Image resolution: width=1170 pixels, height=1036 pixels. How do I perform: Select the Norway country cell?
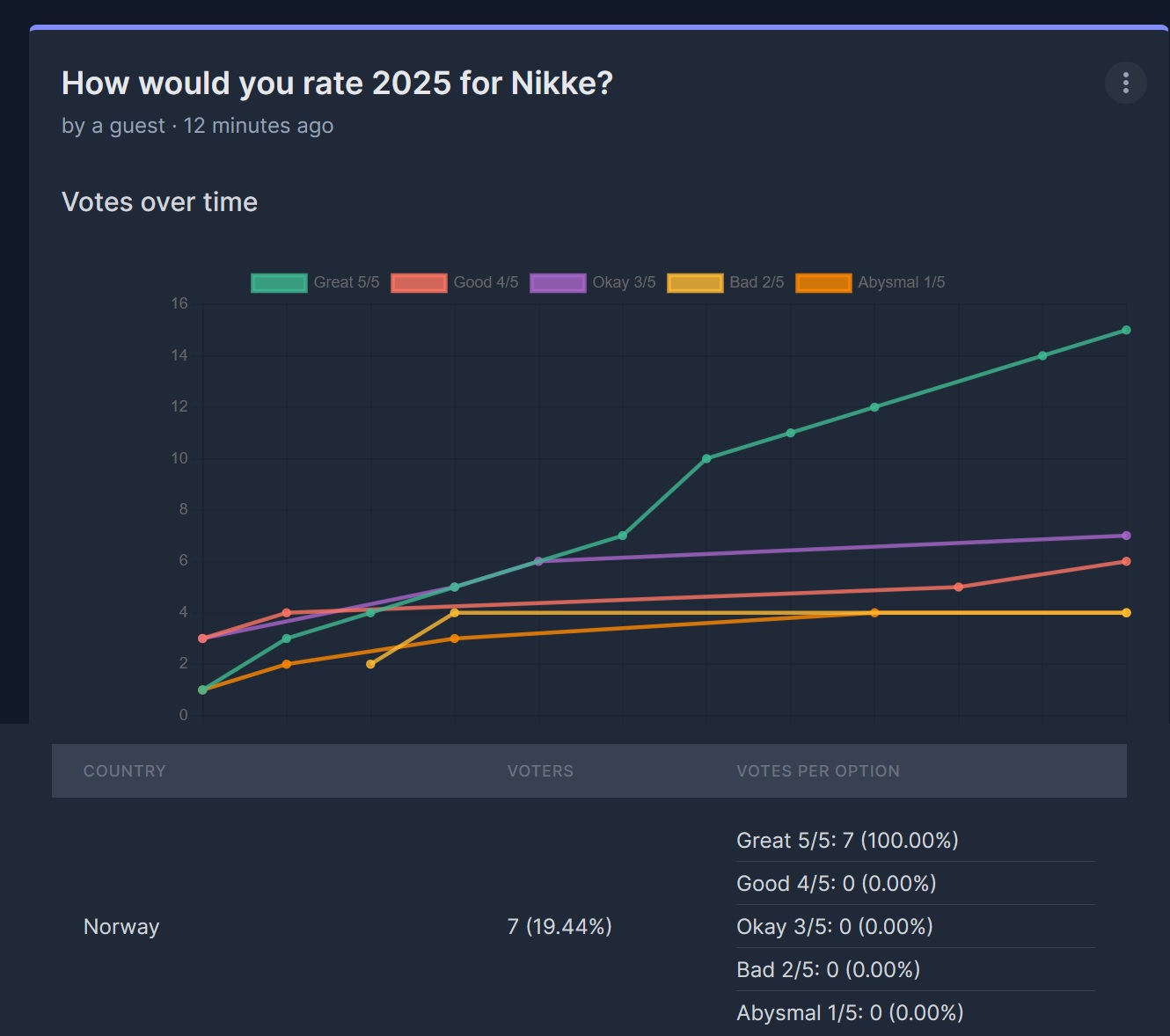point(121,926)
